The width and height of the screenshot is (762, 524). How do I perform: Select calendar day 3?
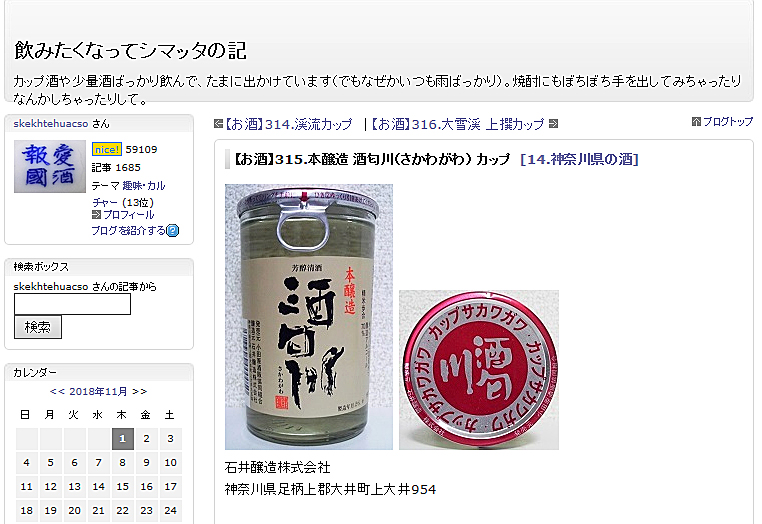click(x=171, y=439)
